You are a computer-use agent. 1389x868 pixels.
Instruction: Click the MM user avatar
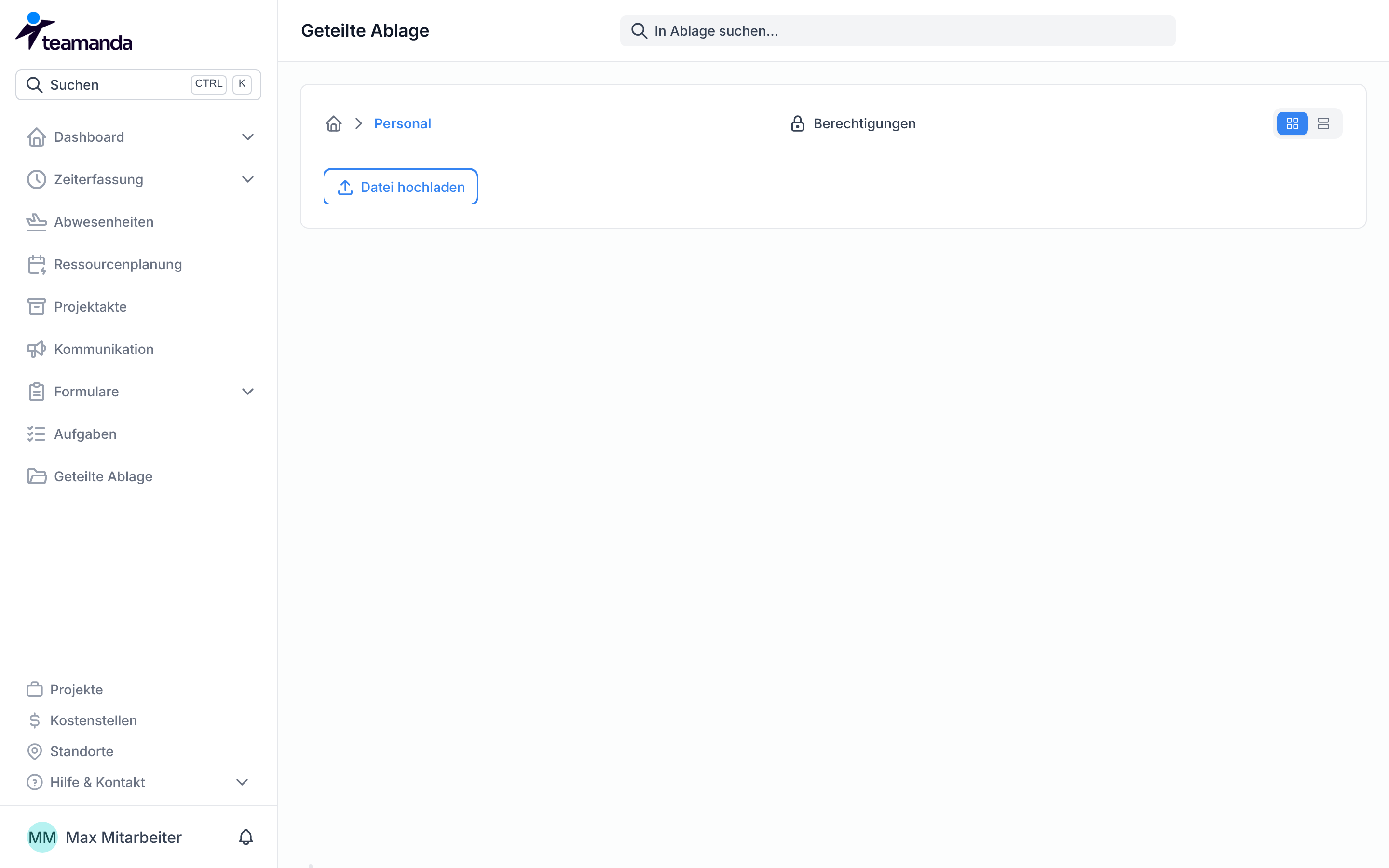[x=42, y=838]
